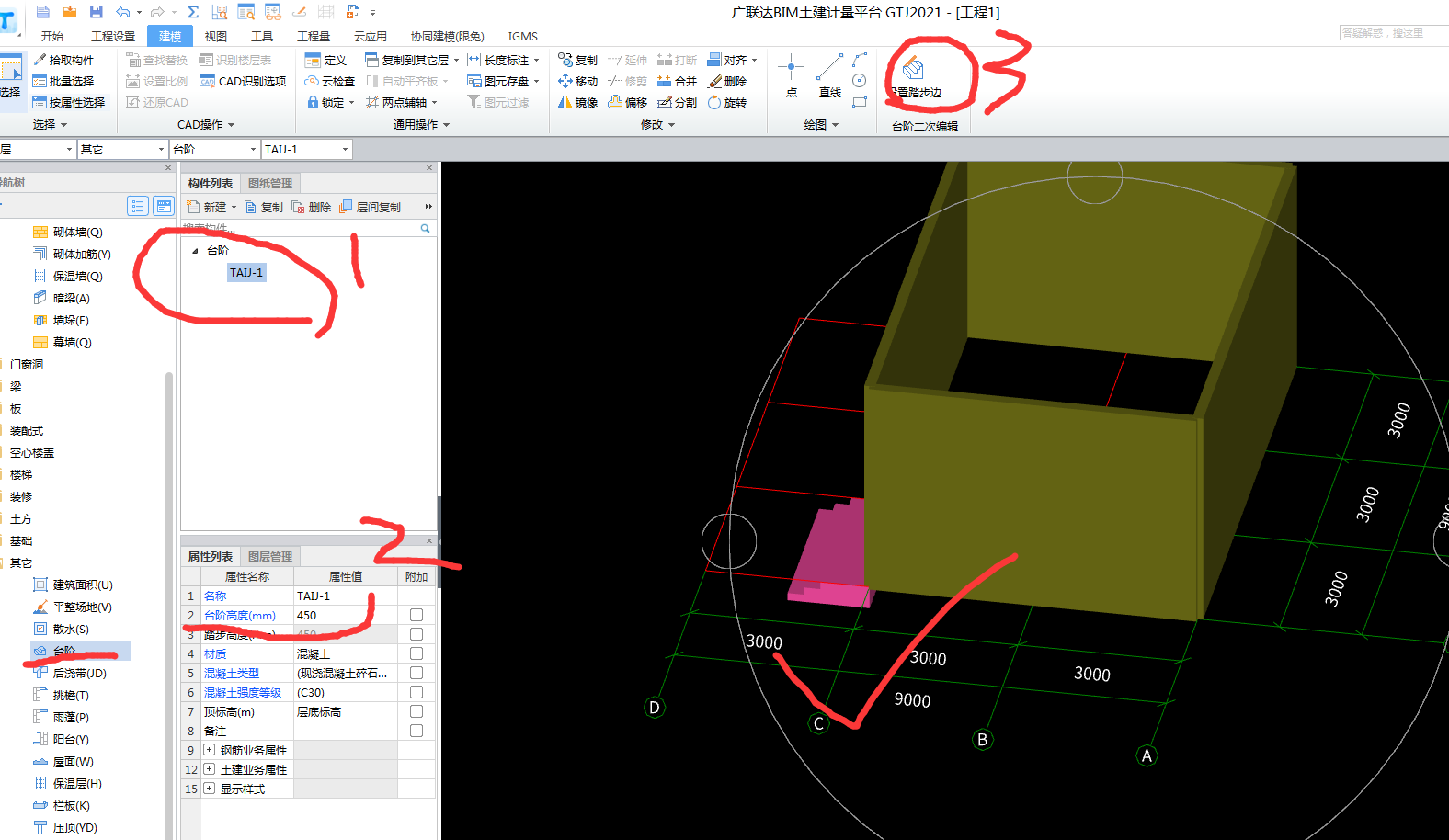Tick the 附加 checkbox for 踏步高度
This screenshot has width=1449, height=840.
tap(416, 634)
